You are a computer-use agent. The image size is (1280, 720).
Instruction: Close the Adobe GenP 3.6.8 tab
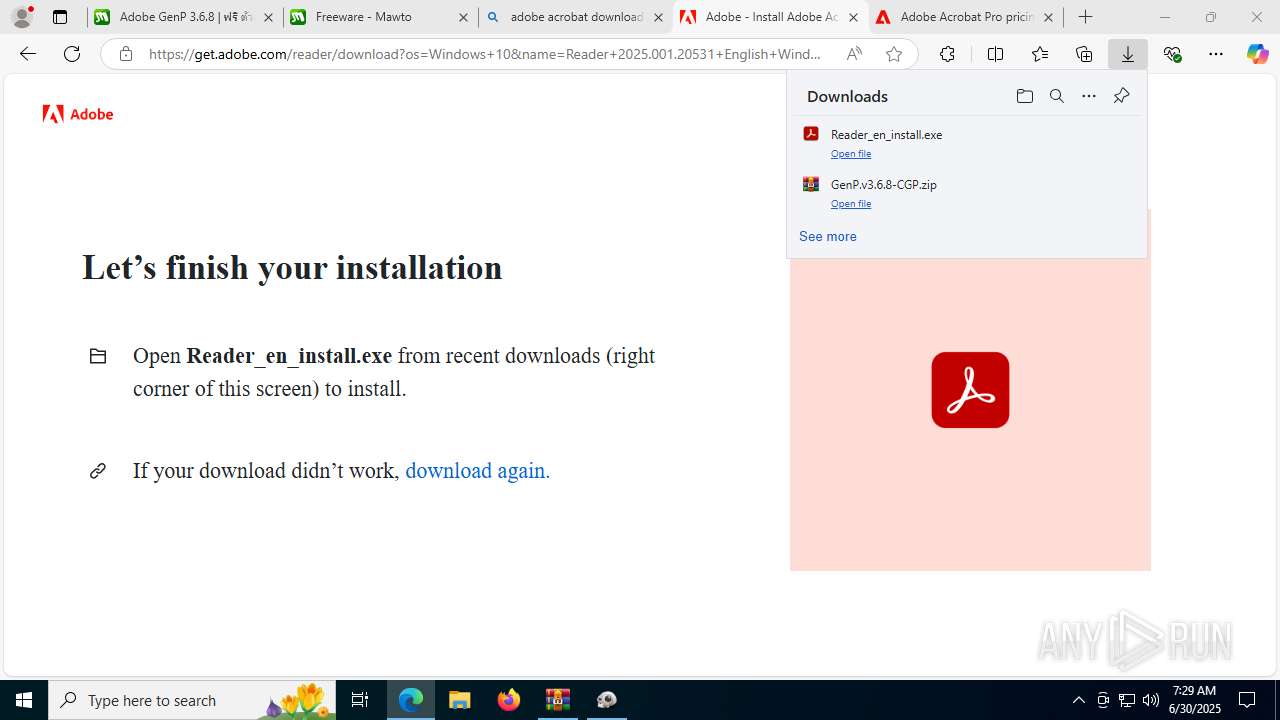click(x=268, y=17)
